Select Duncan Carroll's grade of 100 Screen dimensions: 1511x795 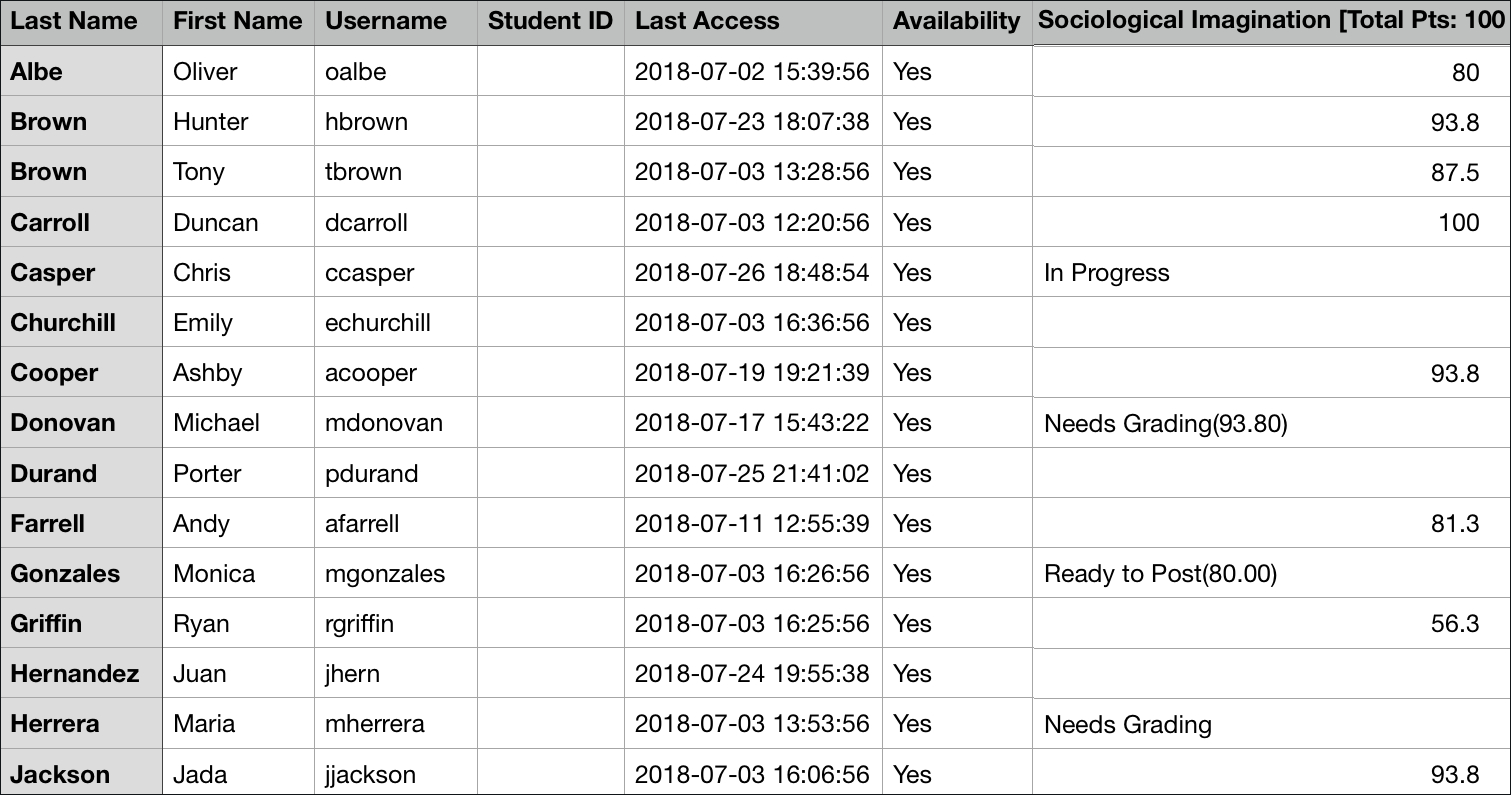pyautogui.click(x=1458, y=222)
